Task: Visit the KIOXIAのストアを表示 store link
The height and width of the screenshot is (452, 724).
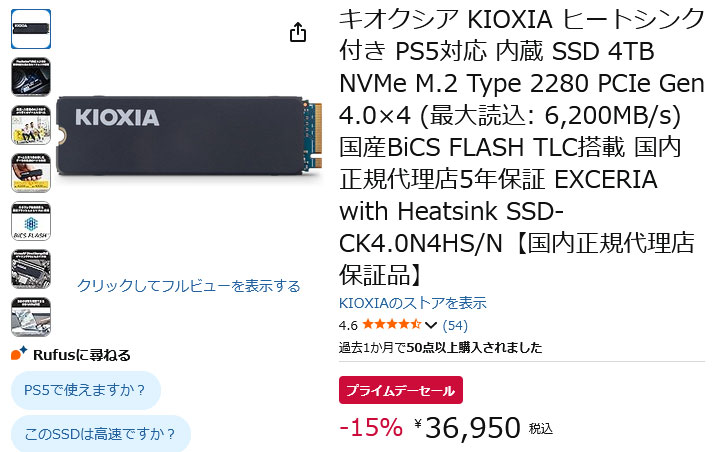Action: 413,303
